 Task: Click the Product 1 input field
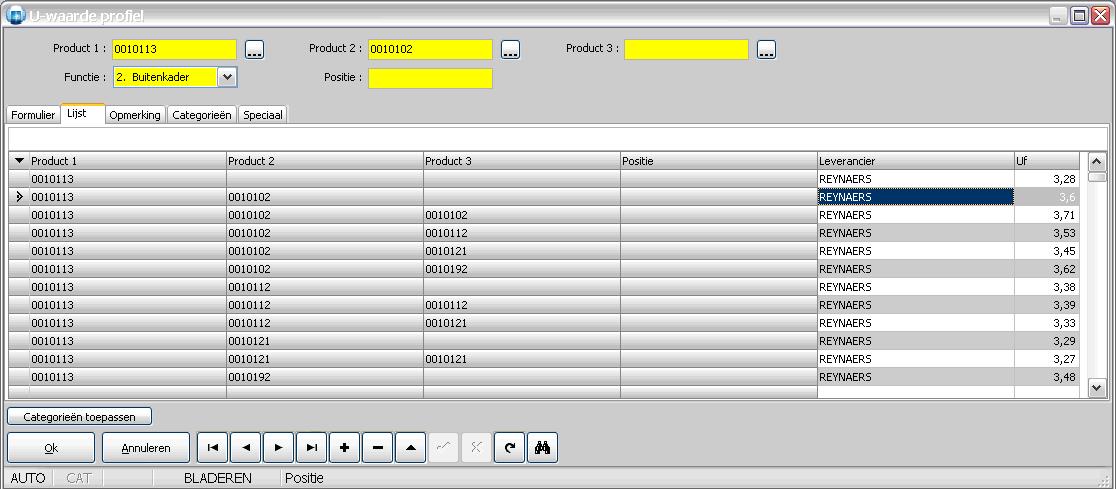pos(174,49)
